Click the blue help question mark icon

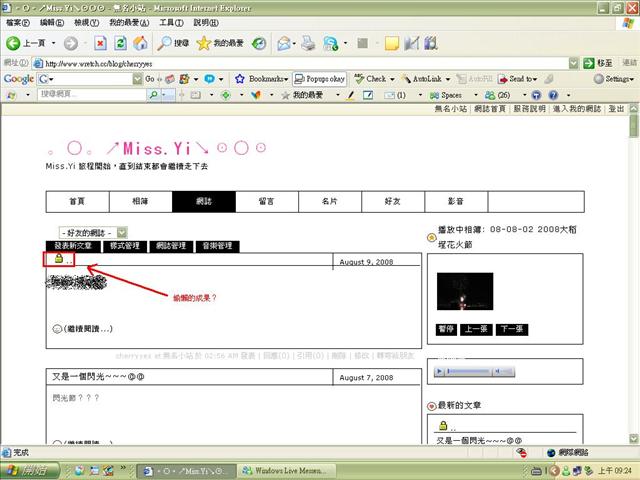[553, 95]
